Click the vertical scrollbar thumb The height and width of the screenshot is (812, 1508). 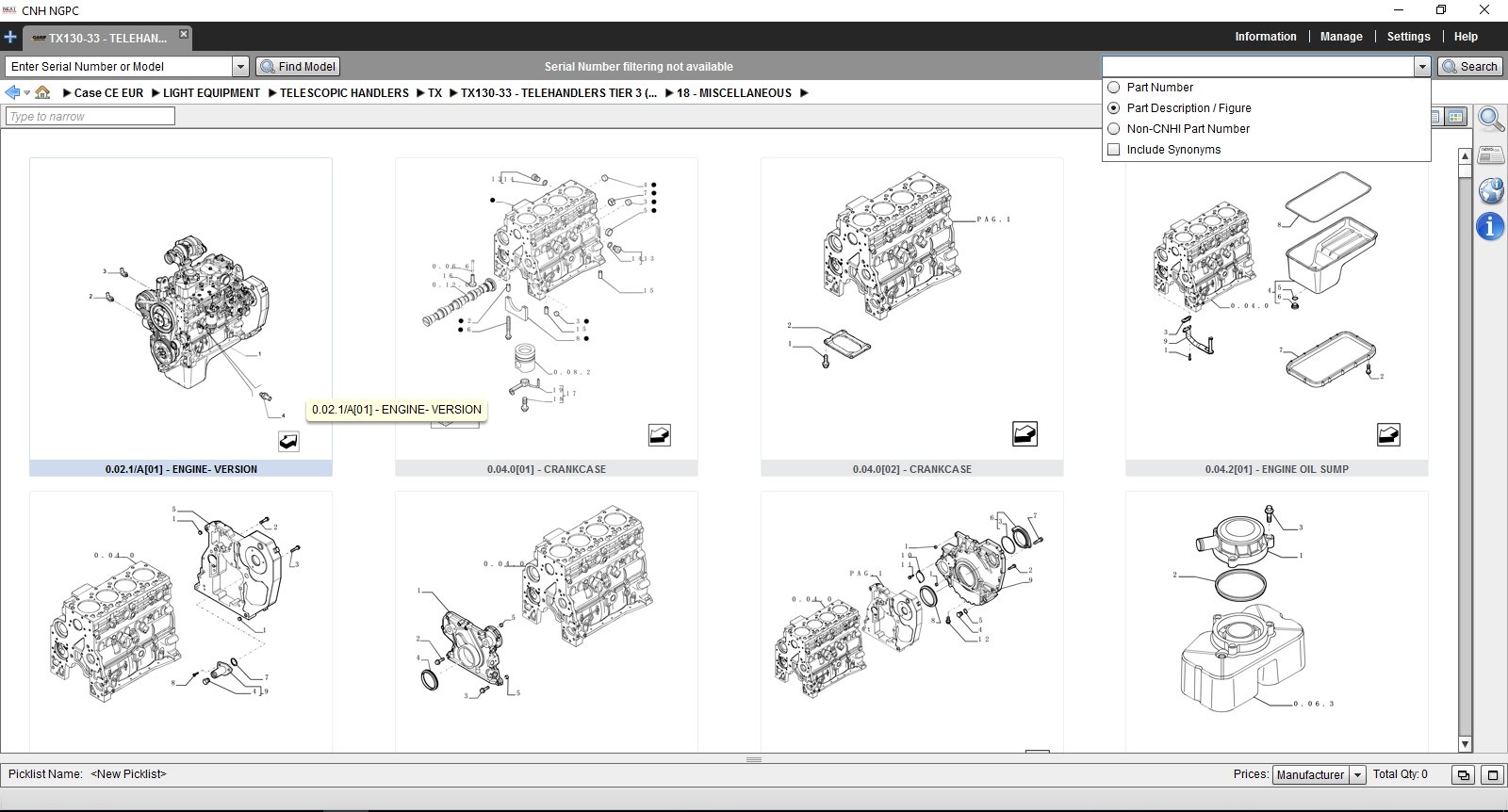[x=1465, y=171]
